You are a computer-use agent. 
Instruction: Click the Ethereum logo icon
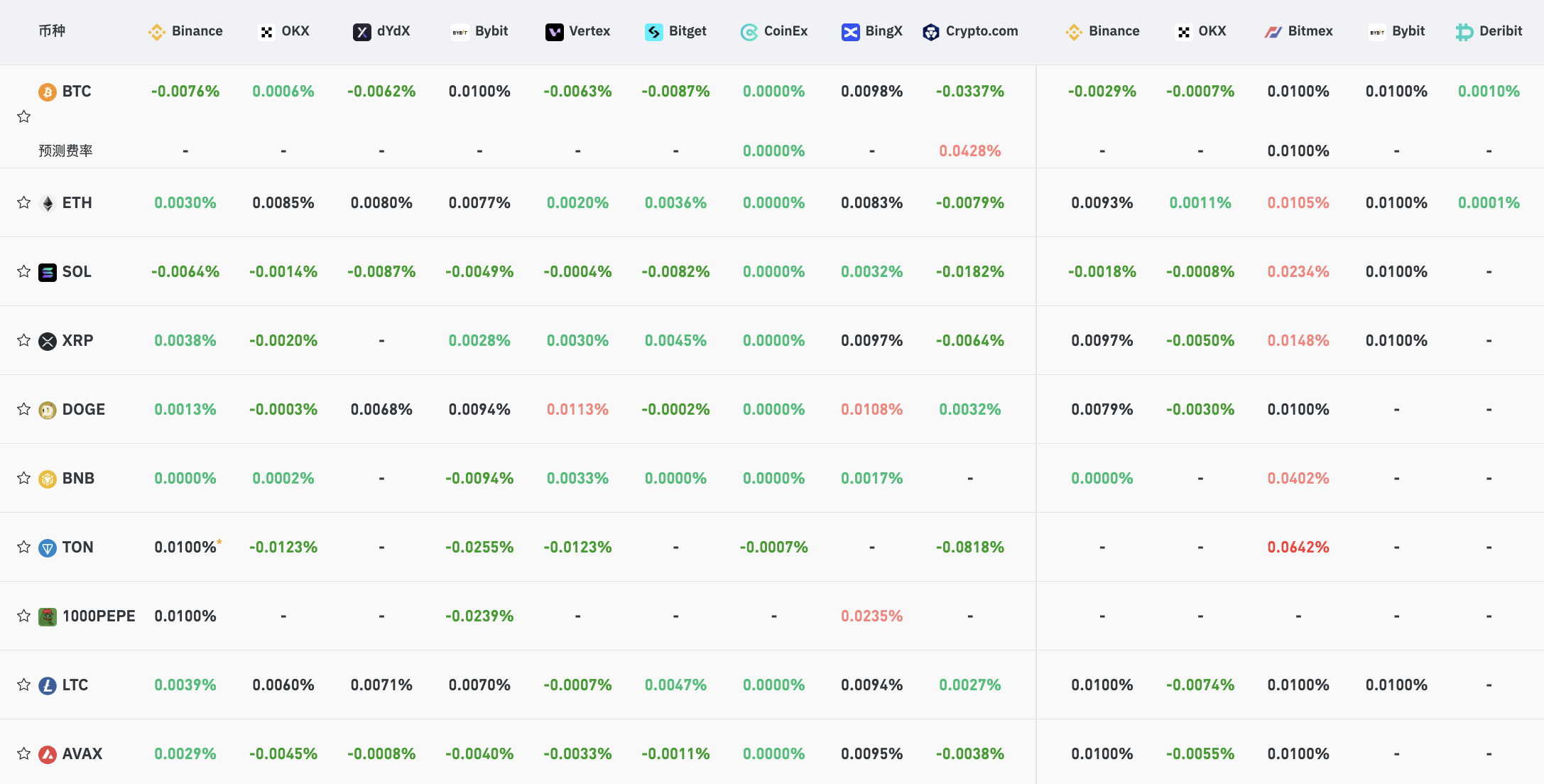tap(48, 204)
